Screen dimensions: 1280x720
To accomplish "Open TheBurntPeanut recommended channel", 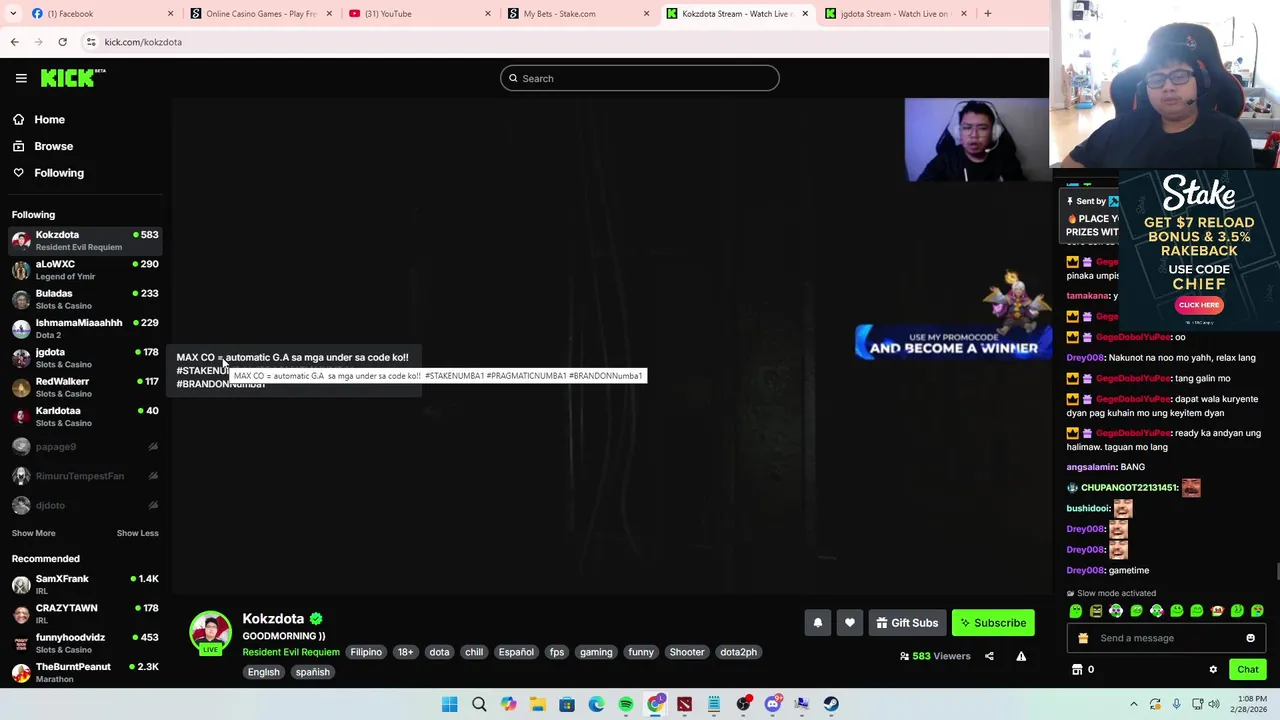I will [85, 672].
